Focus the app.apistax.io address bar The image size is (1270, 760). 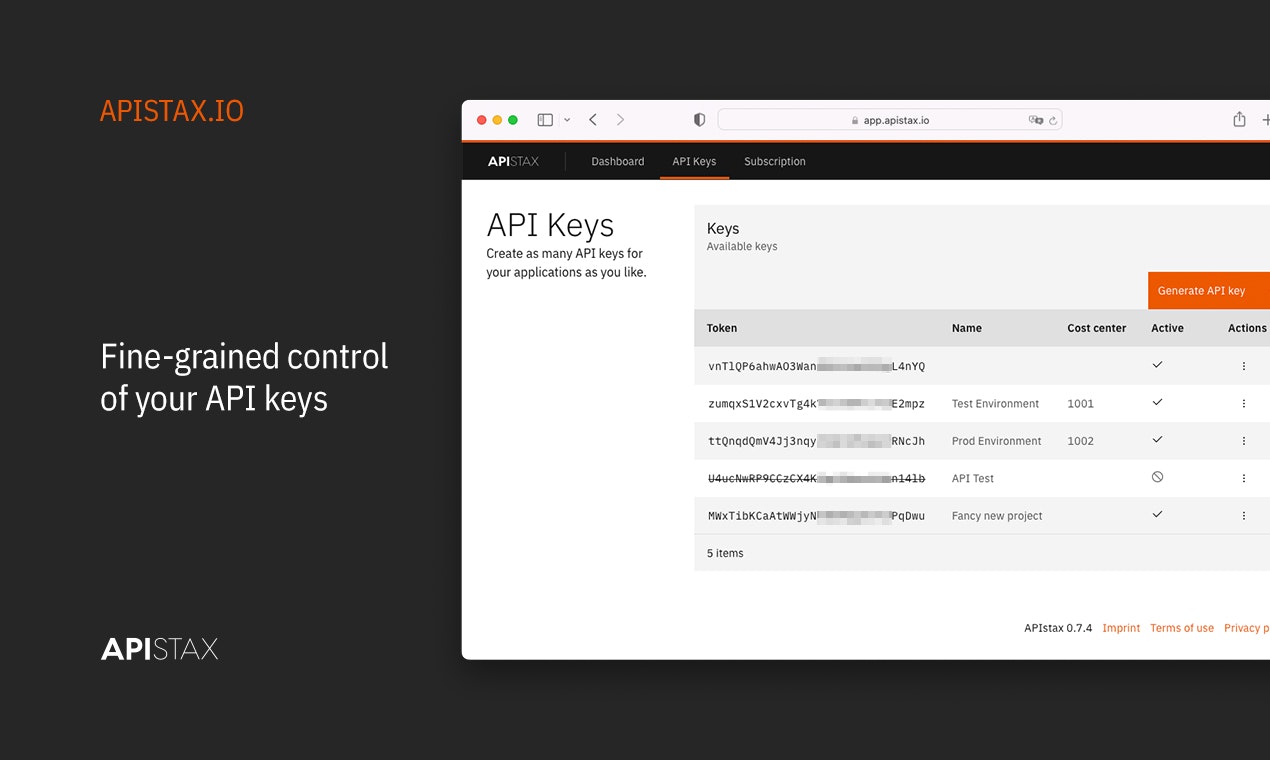pyautogui.click(x=890, y=120)
